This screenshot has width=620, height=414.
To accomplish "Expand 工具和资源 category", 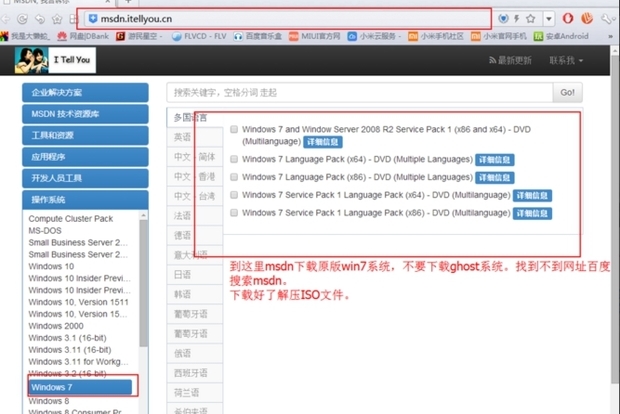I will [x=85, y=135].
